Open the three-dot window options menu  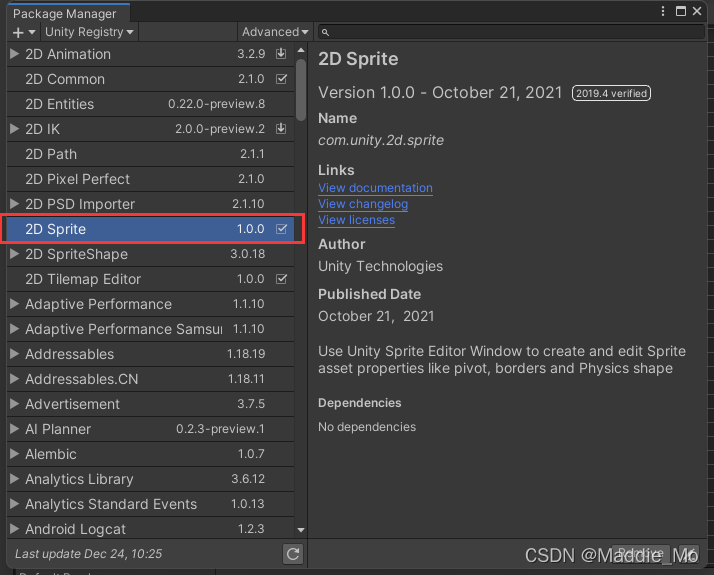pyautogui.click(x=663, y=11)
